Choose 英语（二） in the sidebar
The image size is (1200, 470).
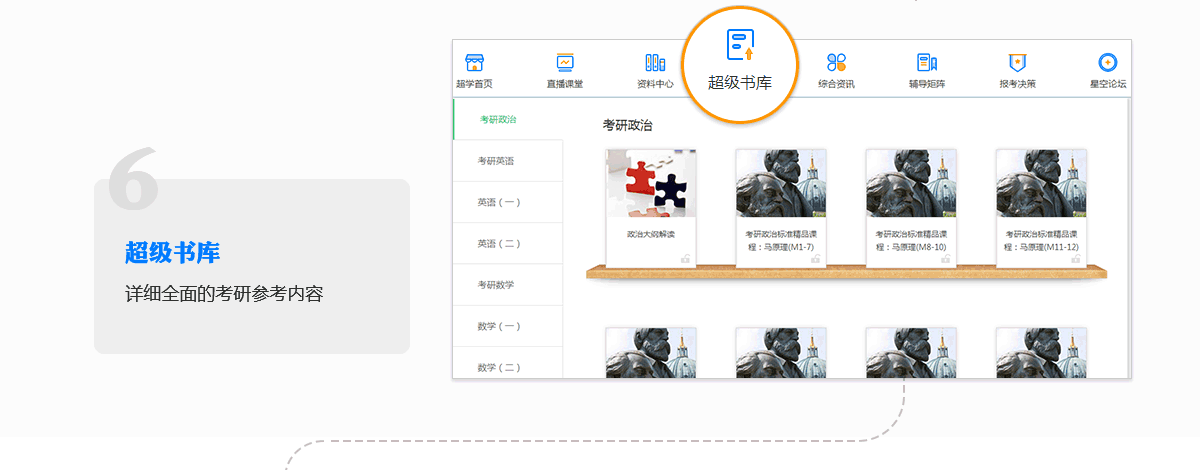[x=499, y=244]
